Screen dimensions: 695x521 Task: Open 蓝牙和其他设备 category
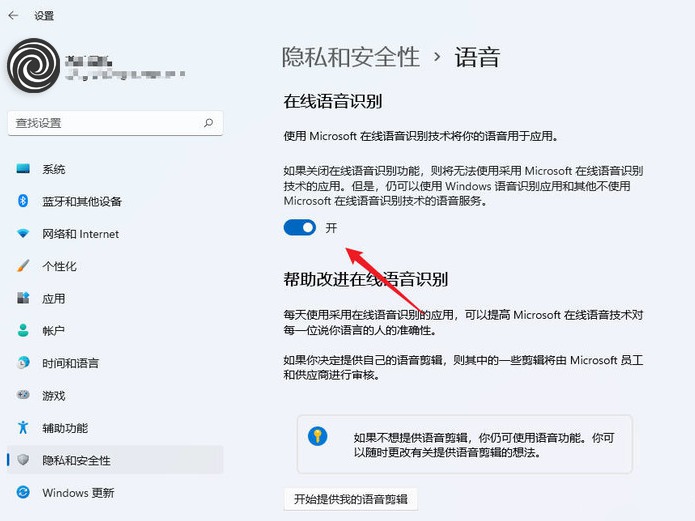(115, 201)
